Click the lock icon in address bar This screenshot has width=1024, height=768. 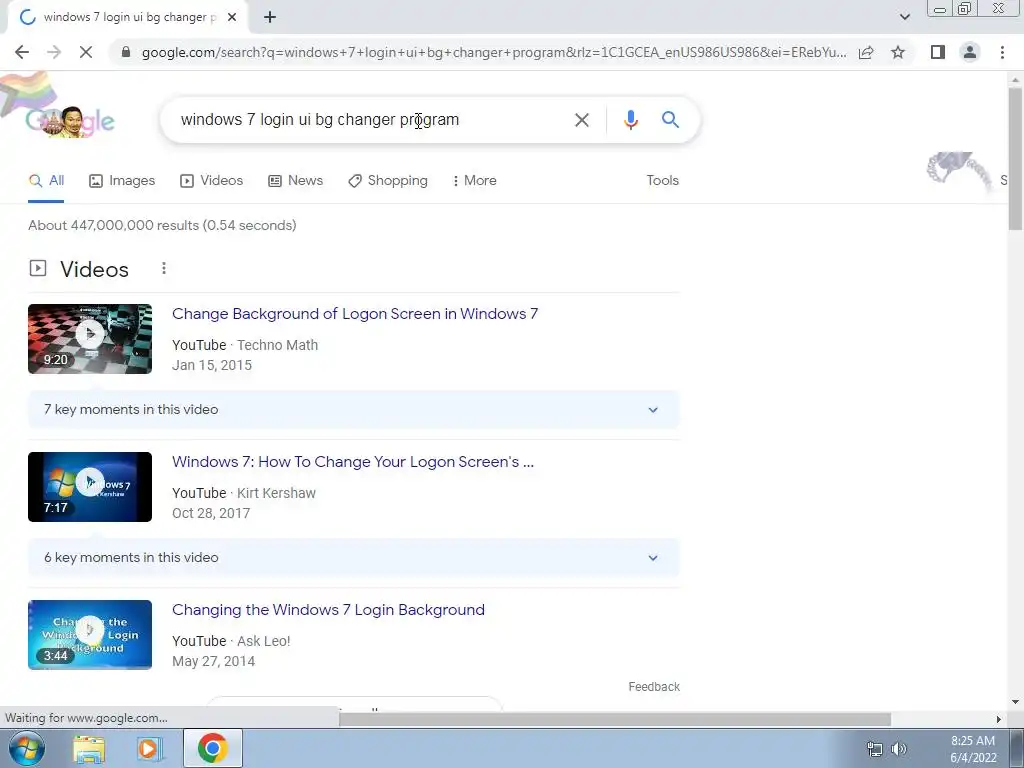(126, 52)
